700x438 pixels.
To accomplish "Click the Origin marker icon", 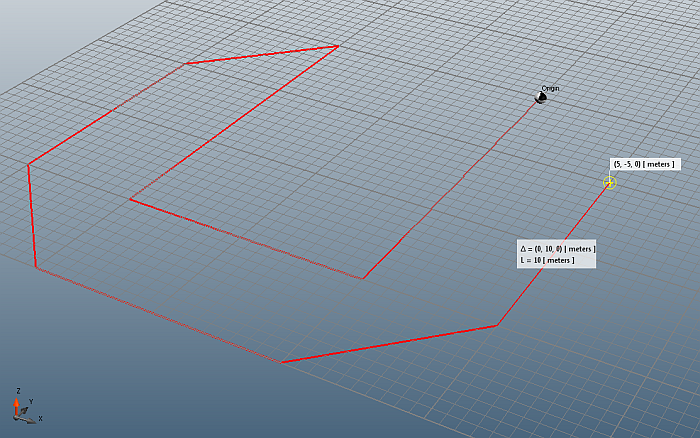I will point(541,98).
